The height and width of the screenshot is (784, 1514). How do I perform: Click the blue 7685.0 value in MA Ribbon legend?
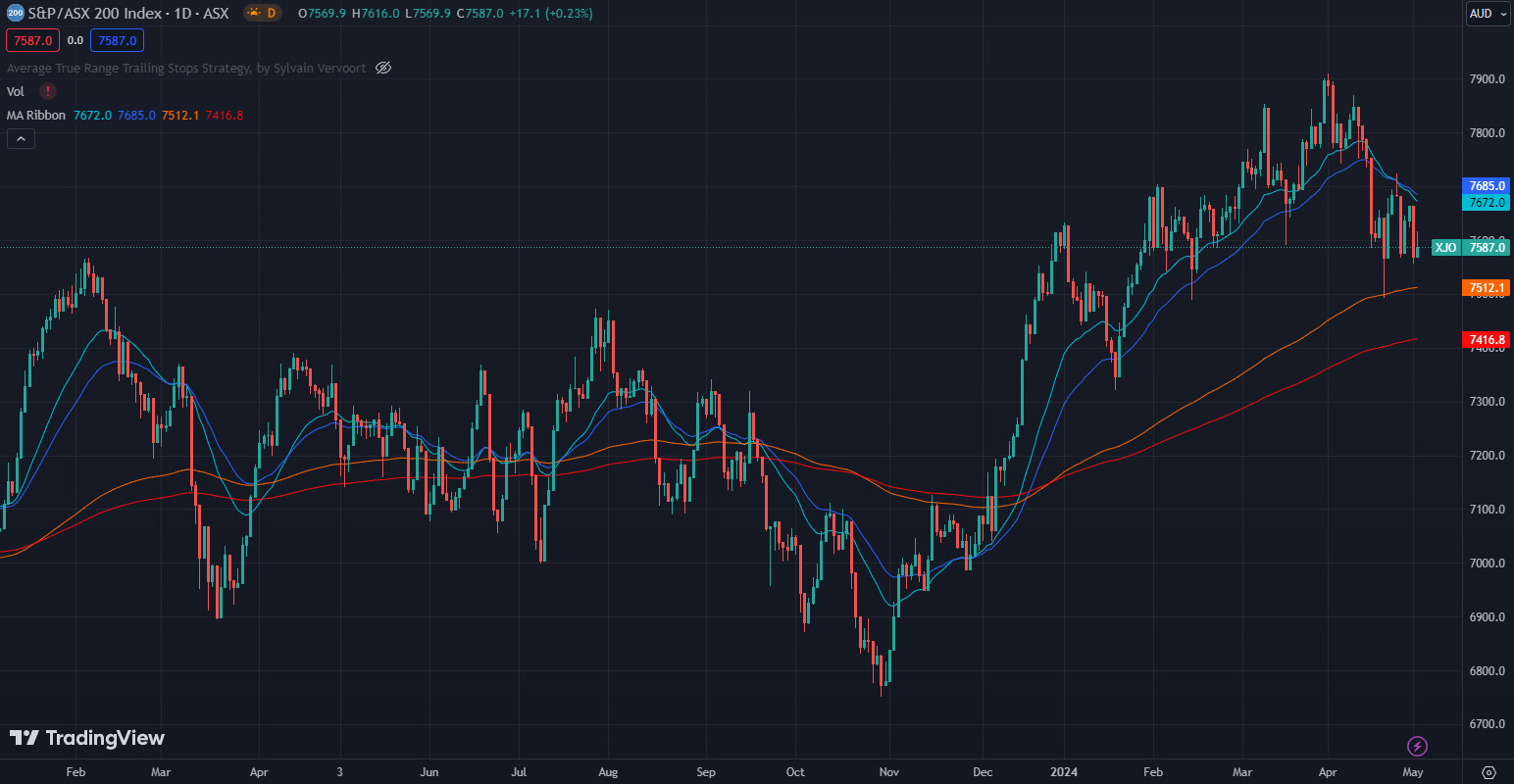point(136,115)
